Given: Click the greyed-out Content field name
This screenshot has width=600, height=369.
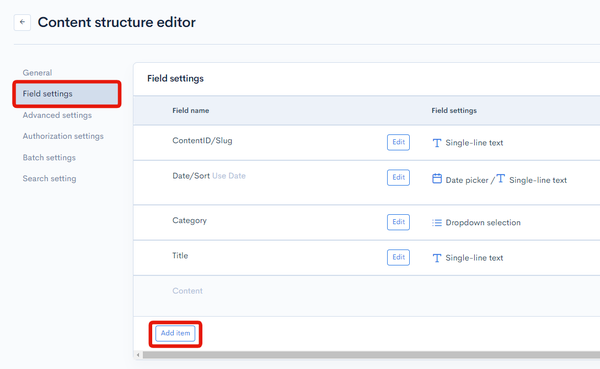Looking at the screenshot, I should 188,291.
